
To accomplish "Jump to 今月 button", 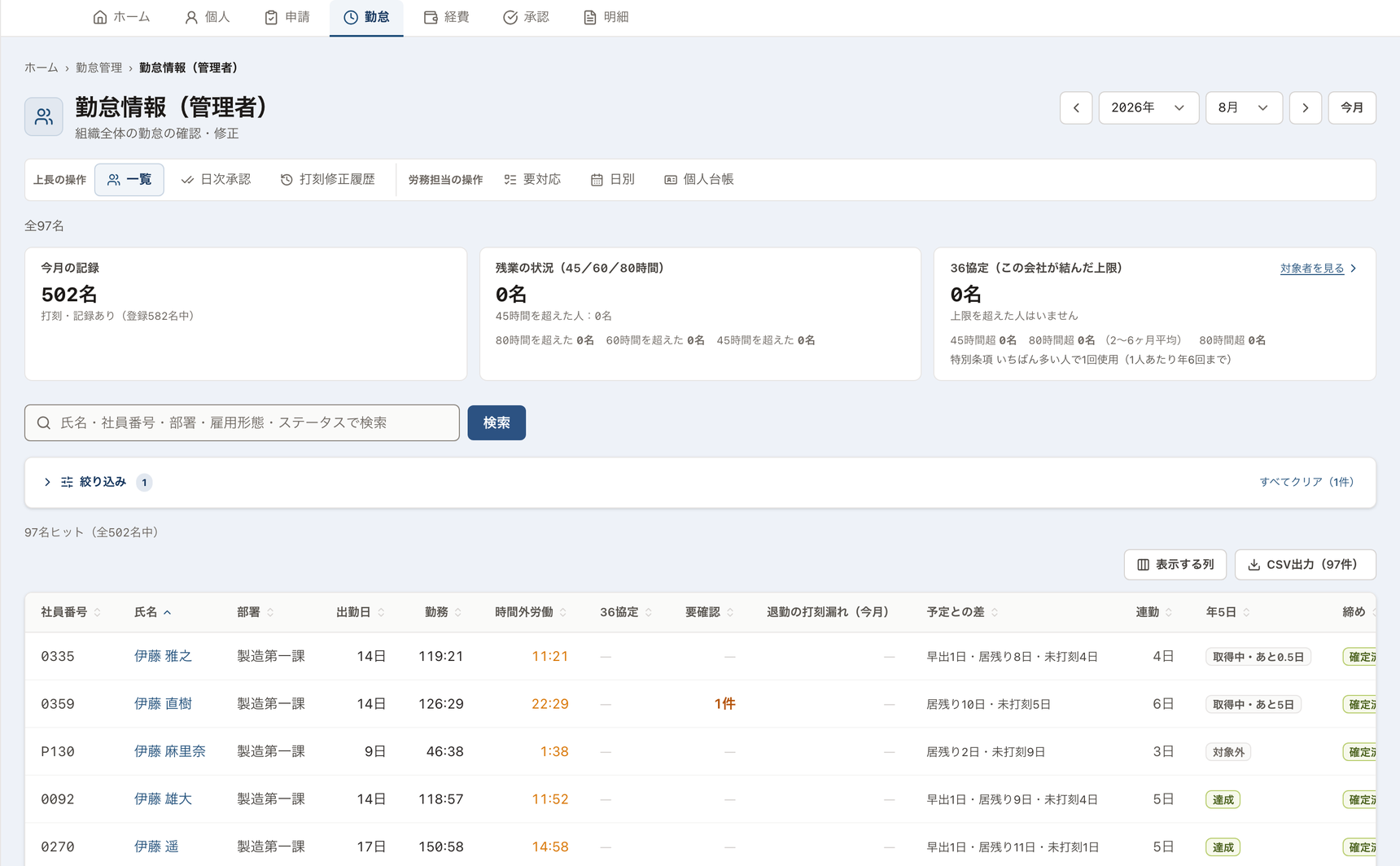I will click(1352, 107).
